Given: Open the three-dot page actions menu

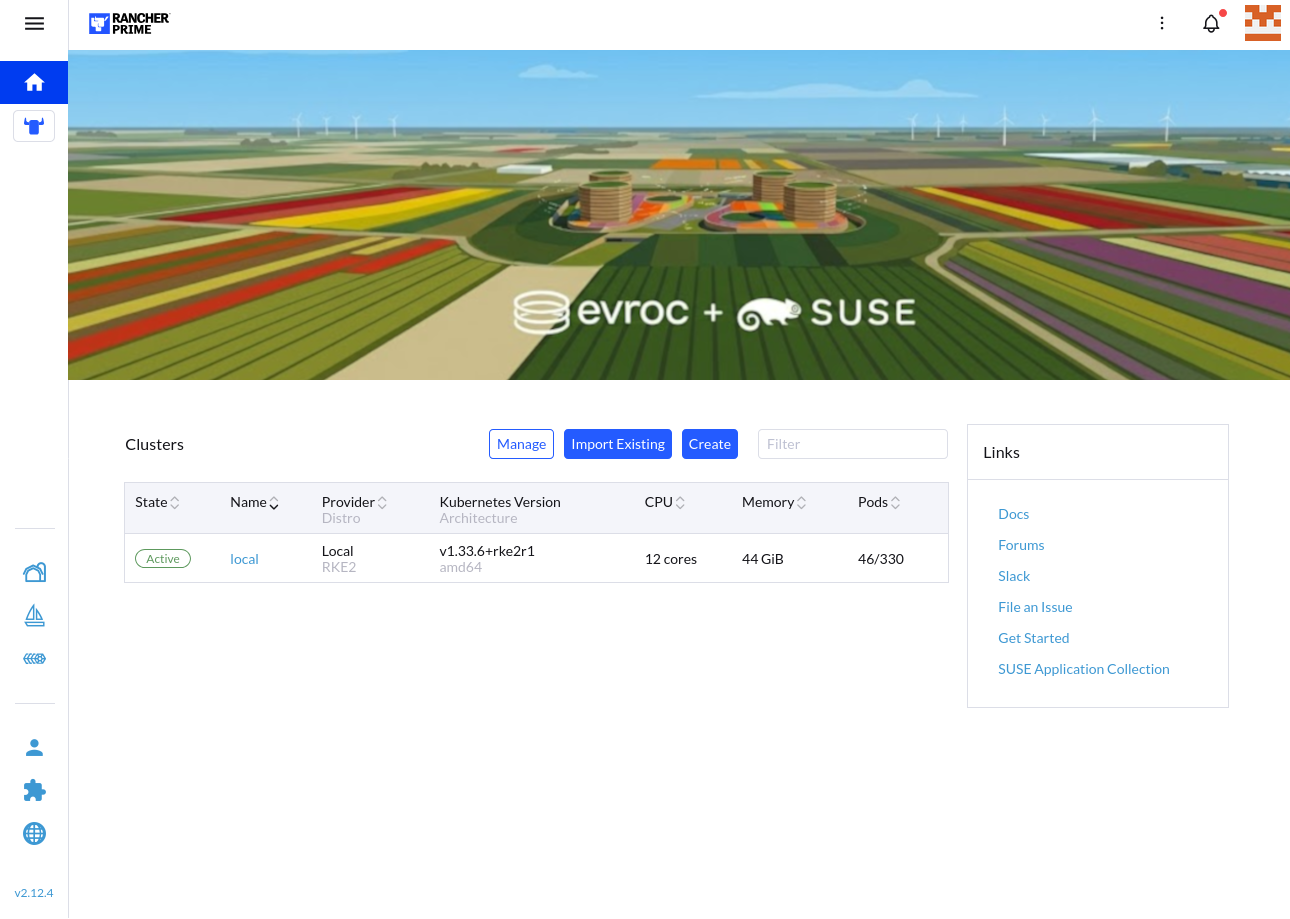Looking at the screenshot, I should pos(1162,24).
